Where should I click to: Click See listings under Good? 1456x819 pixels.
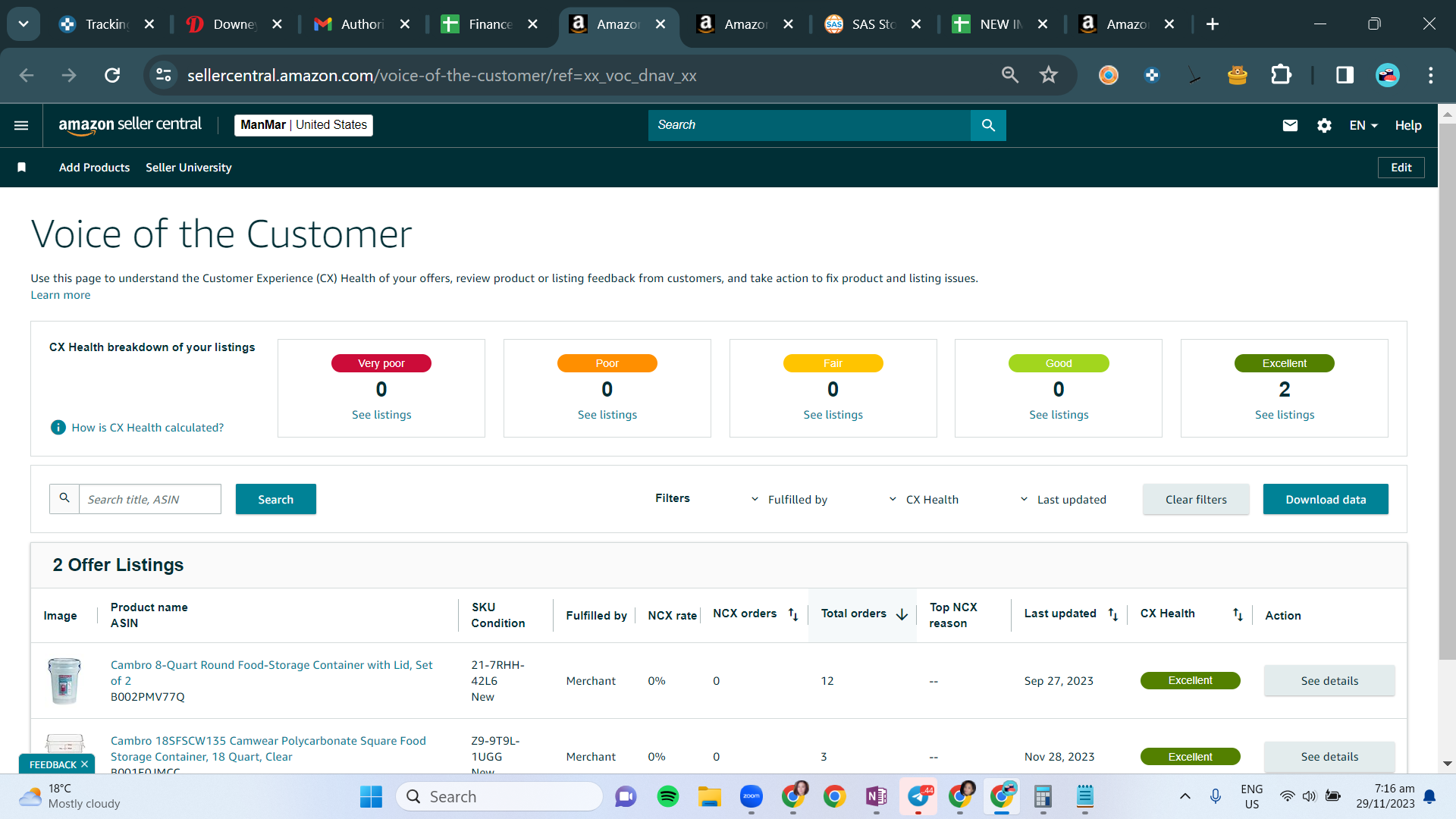pos(1059,415)
